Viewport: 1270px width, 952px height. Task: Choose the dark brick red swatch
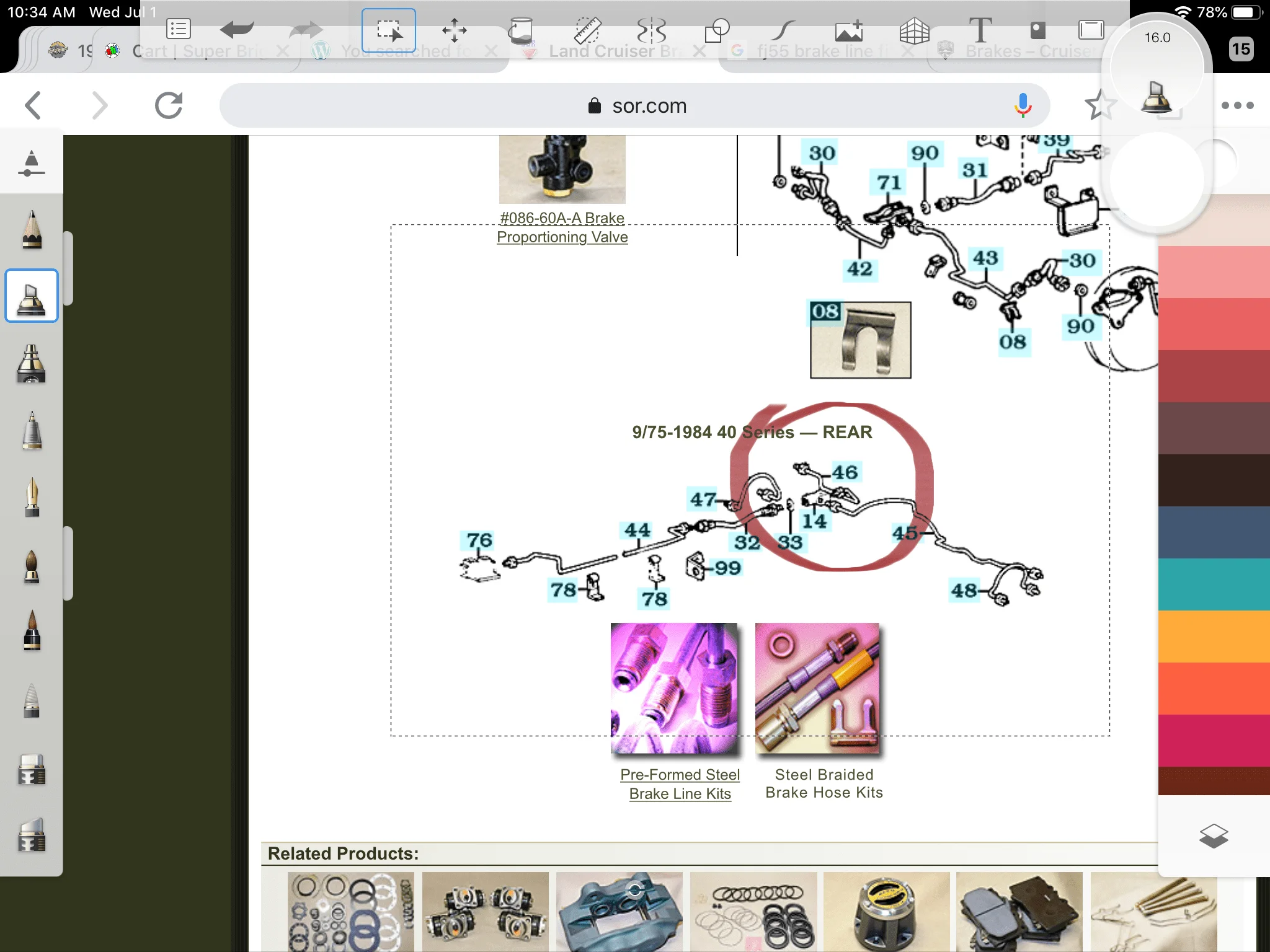point(1214,376)
